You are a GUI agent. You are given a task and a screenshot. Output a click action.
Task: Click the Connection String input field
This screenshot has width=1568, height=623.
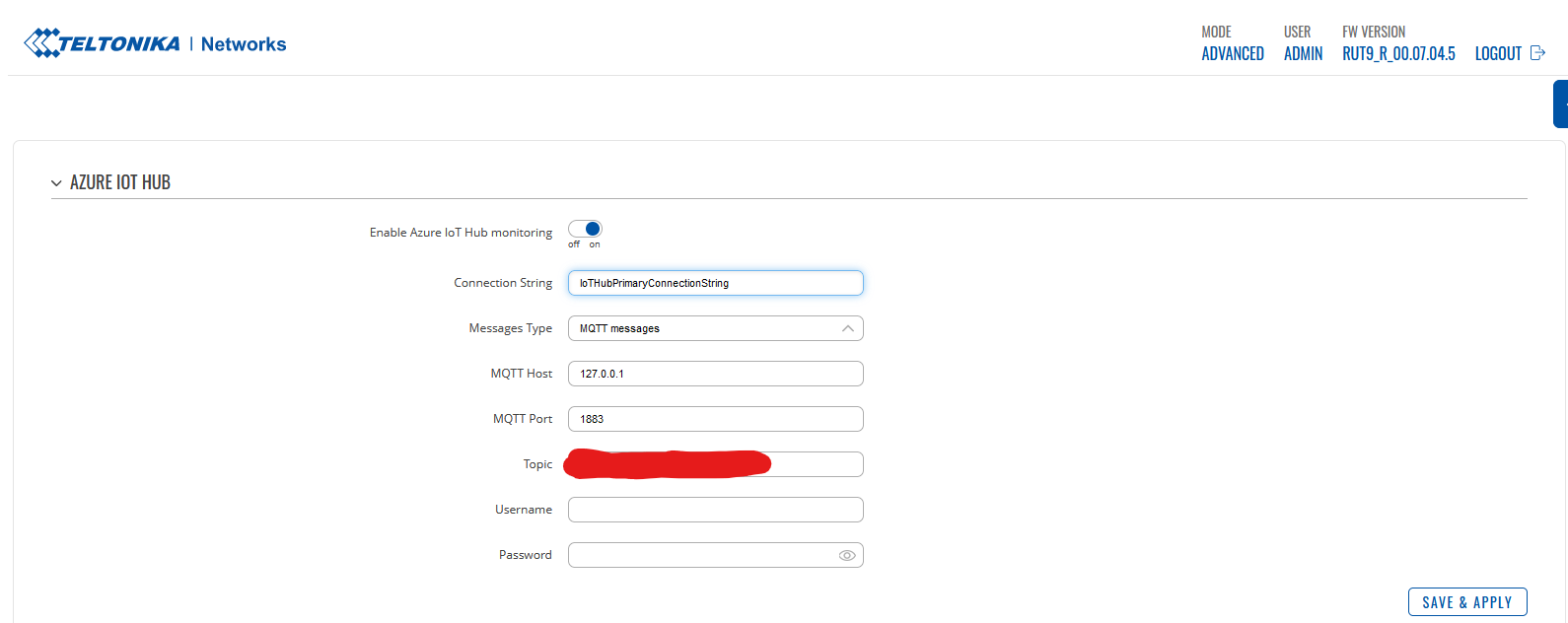pyautogui.click(x=716, y=283)
